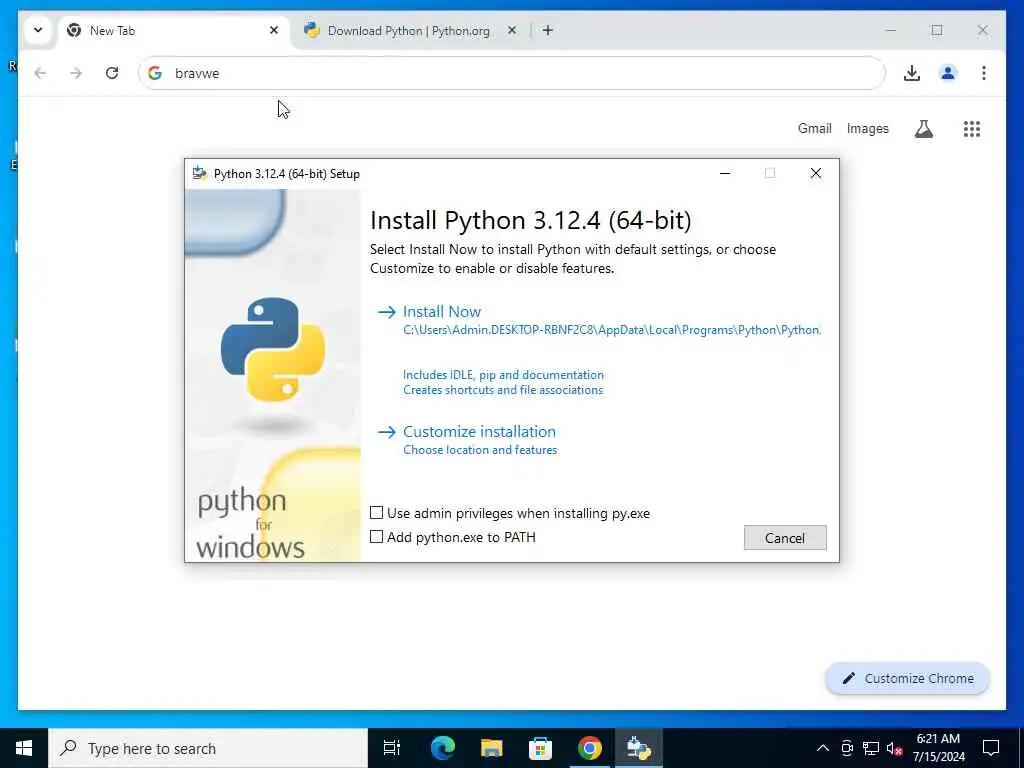Open a new browser tab
Screen dimensions: 1024x768
coord(547,30)
